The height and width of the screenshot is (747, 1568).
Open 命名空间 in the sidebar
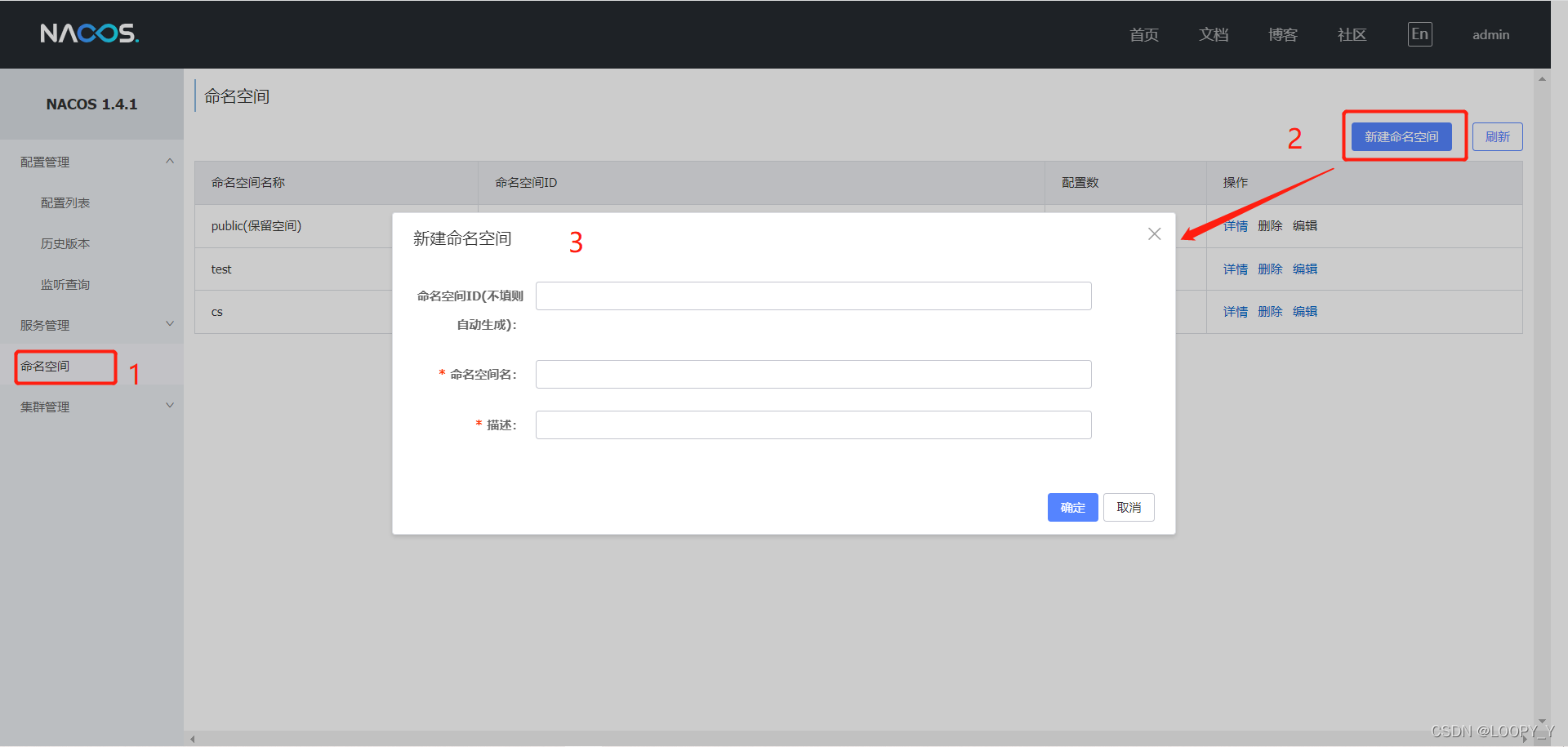pos(45,366)
